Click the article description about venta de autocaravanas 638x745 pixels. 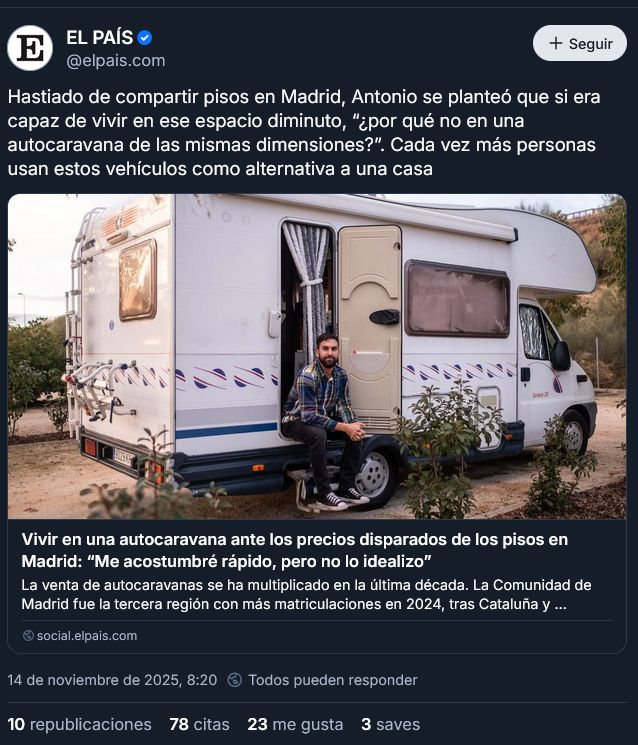point(306,594)
